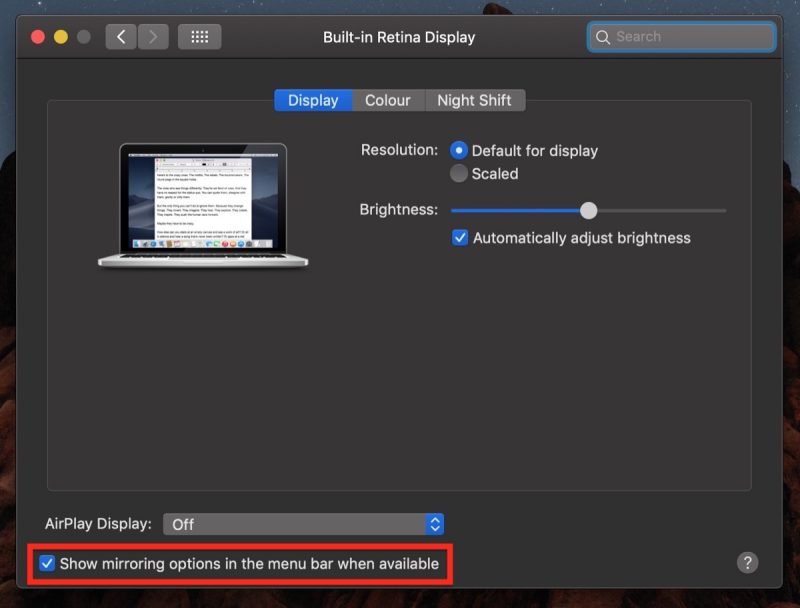Click the AirPlay Display dropdown arrows icon
This screenshot has height=608, width=800.
(x=434, y=523)
